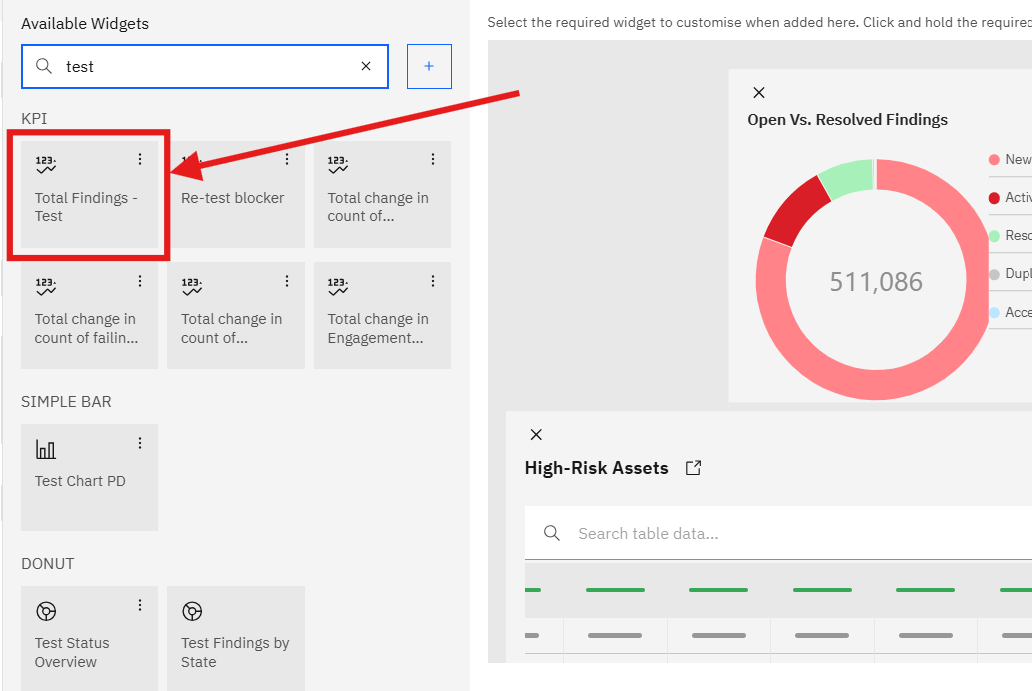Toggle the Accepted legend item's light-blue dot
The image size is (1032, 691).
(x=994, y=313)
